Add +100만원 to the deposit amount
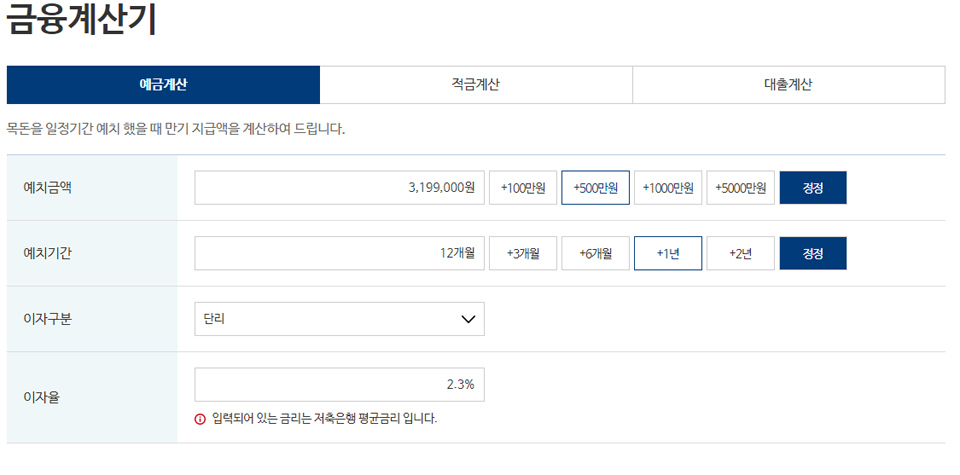The height and width of the screenshot is (475, 960). (523, 188)
